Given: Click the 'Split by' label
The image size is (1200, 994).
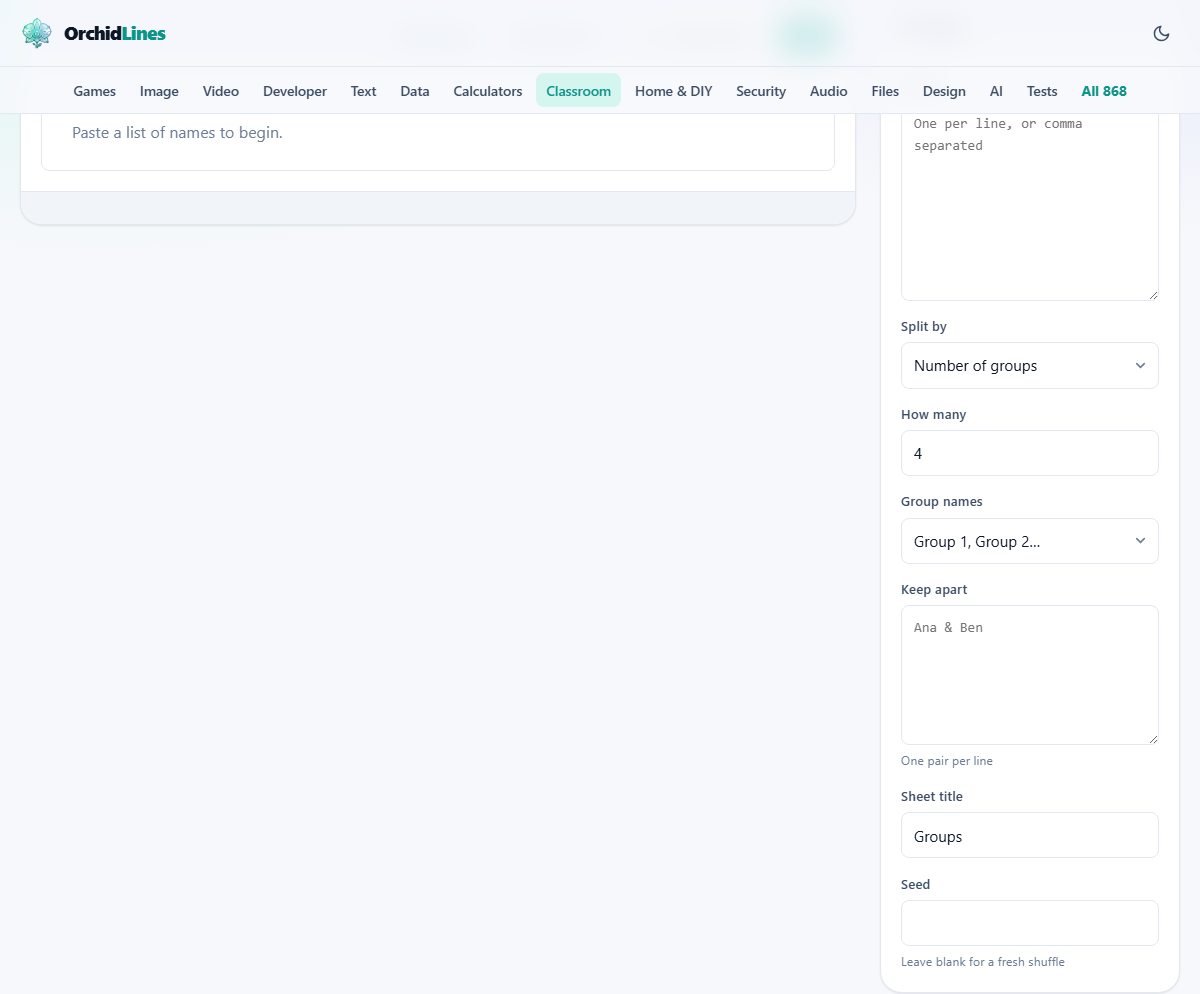Looking at the screenshot, I should [924, 327].
